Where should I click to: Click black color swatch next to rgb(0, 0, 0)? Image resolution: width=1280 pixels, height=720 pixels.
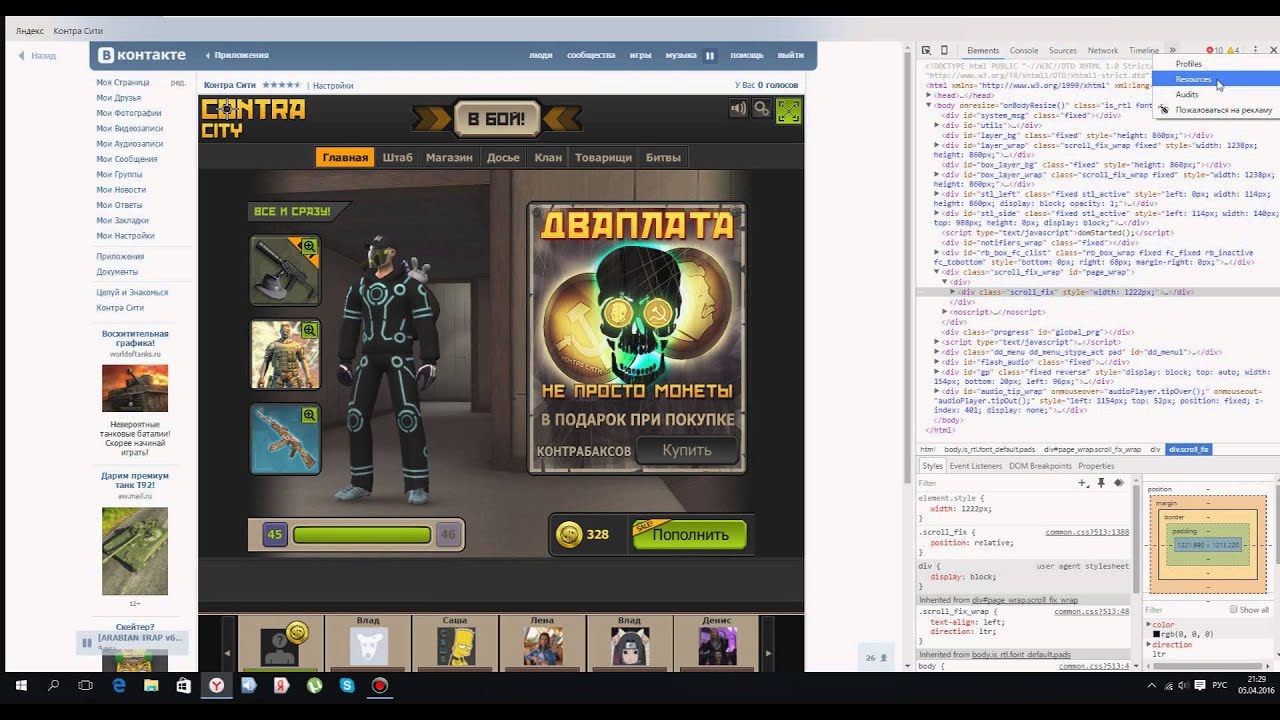[1157, 634]
